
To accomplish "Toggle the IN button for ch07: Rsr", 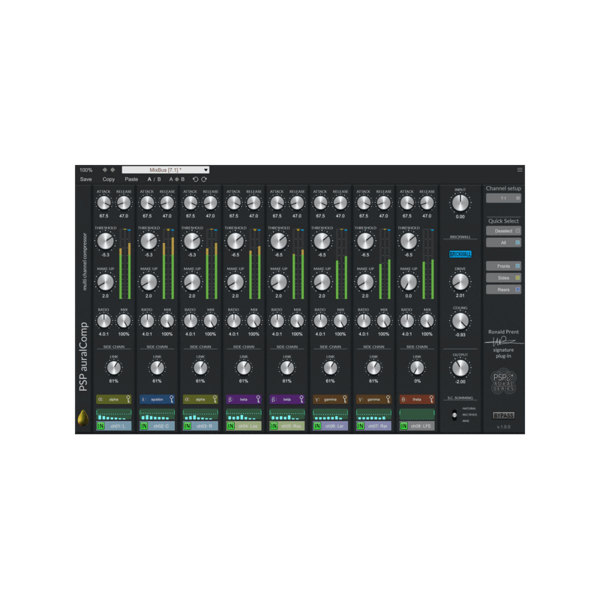I will tap(360, 426).
